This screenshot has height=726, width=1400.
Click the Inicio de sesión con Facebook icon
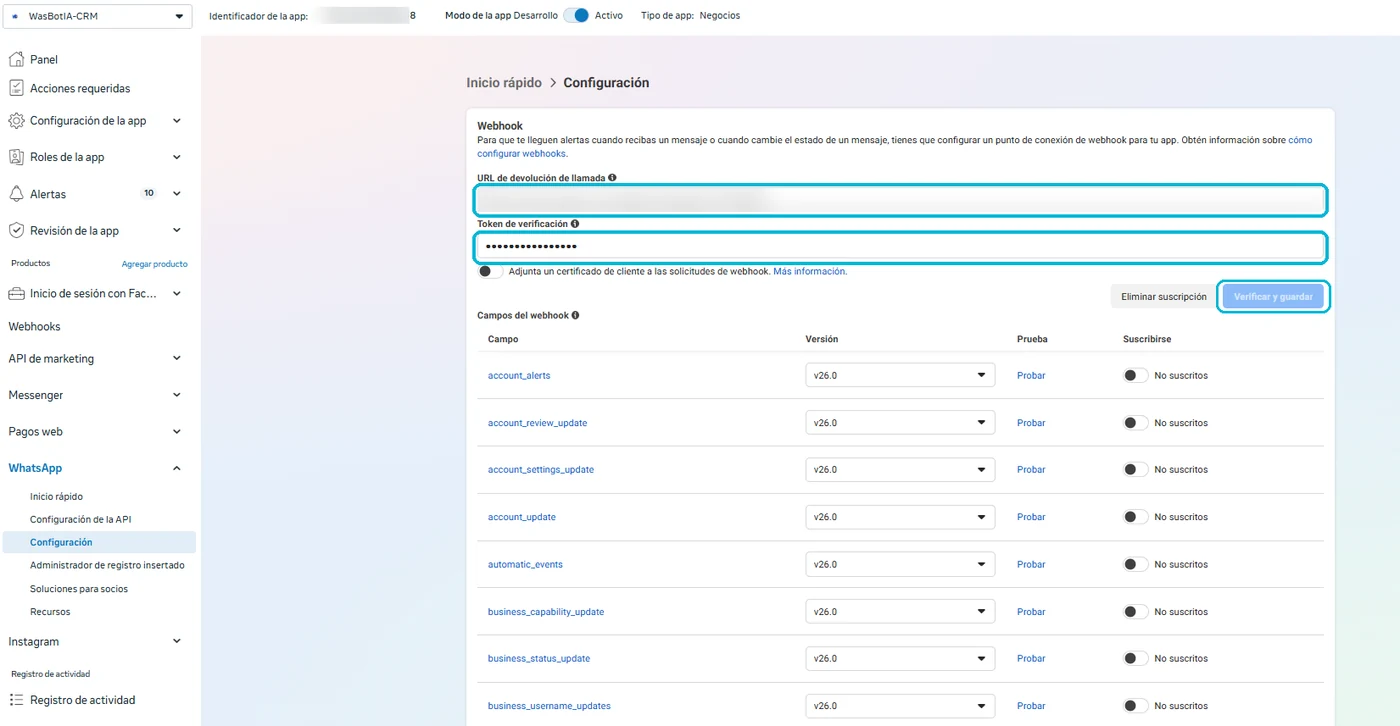tap(16, 293)
